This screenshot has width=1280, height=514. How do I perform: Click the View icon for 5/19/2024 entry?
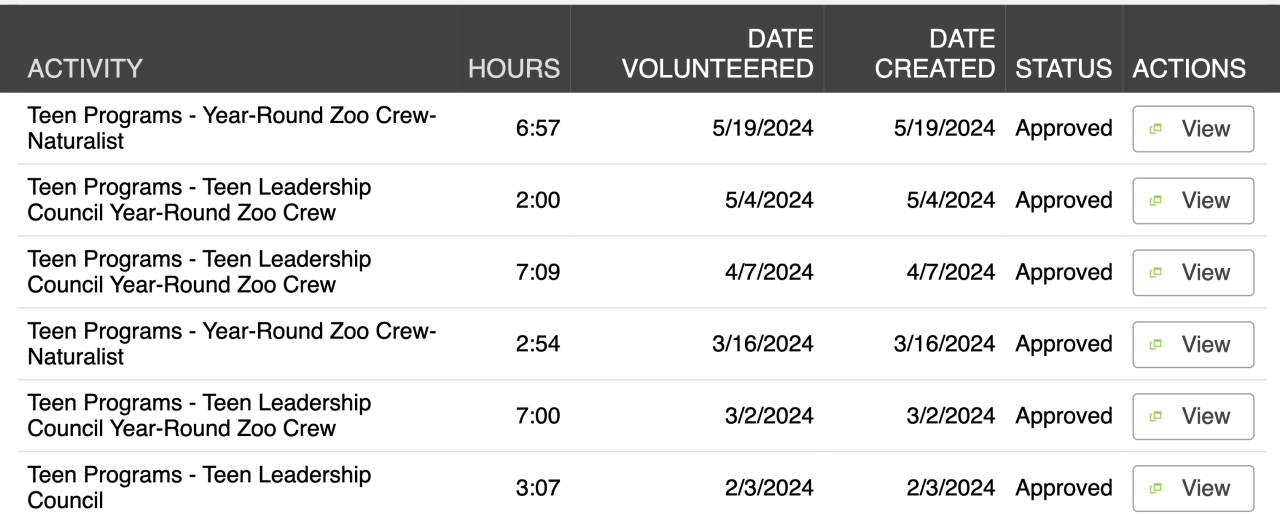[1156, 129]
